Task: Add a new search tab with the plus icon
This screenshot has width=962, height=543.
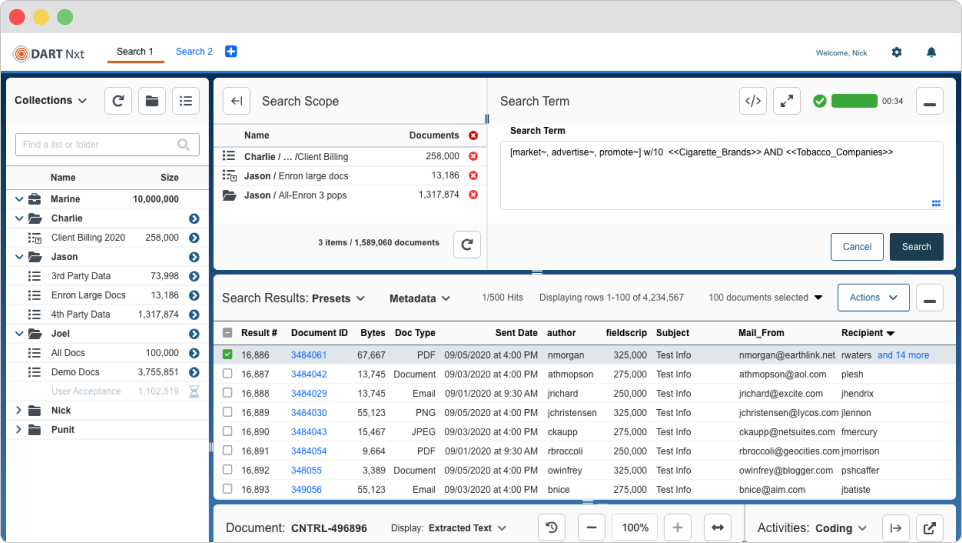Action: pos(231,52)
